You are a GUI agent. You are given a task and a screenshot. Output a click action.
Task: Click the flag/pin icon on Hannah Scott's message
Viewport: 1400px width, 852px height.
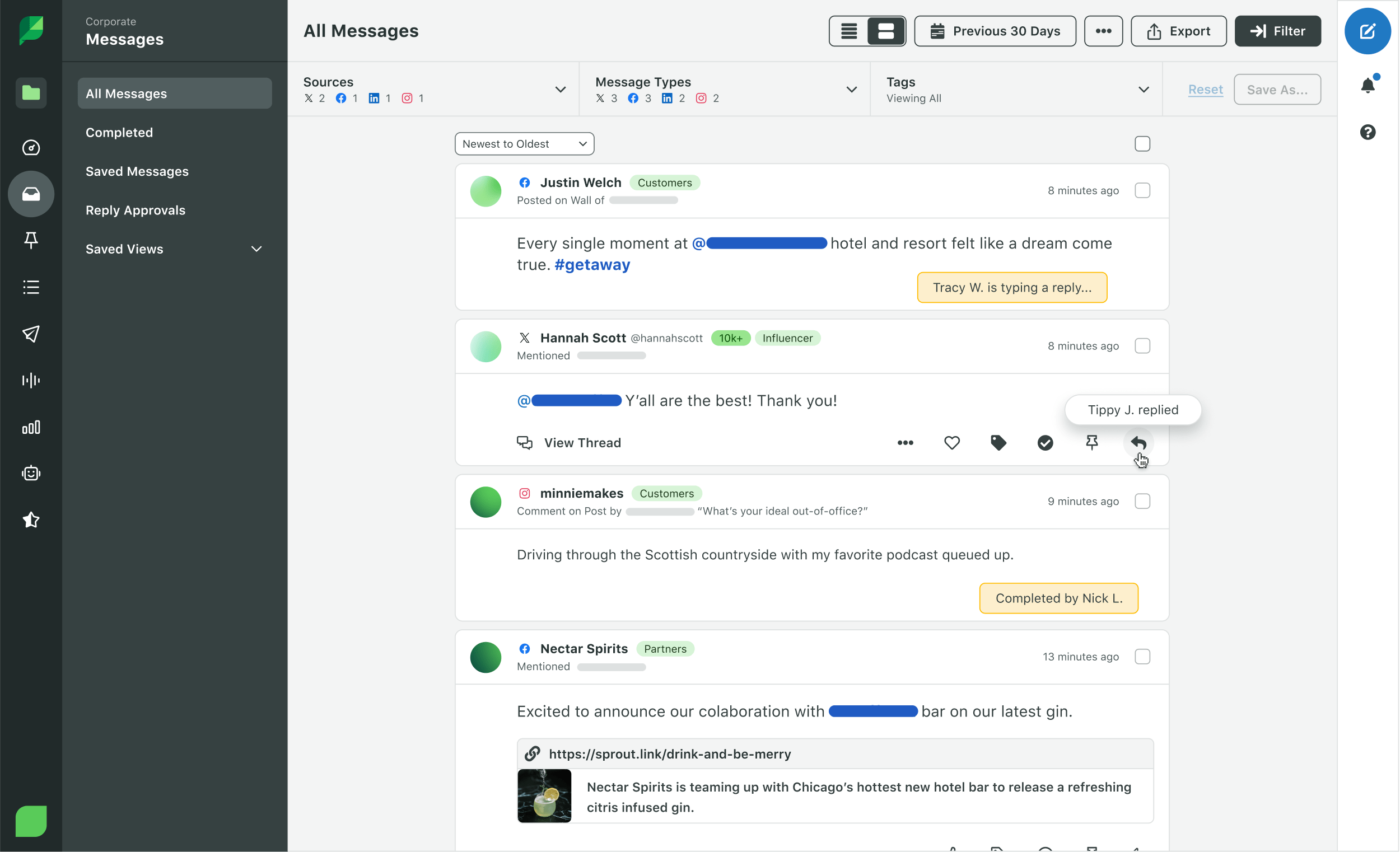tap(1092, 442)
